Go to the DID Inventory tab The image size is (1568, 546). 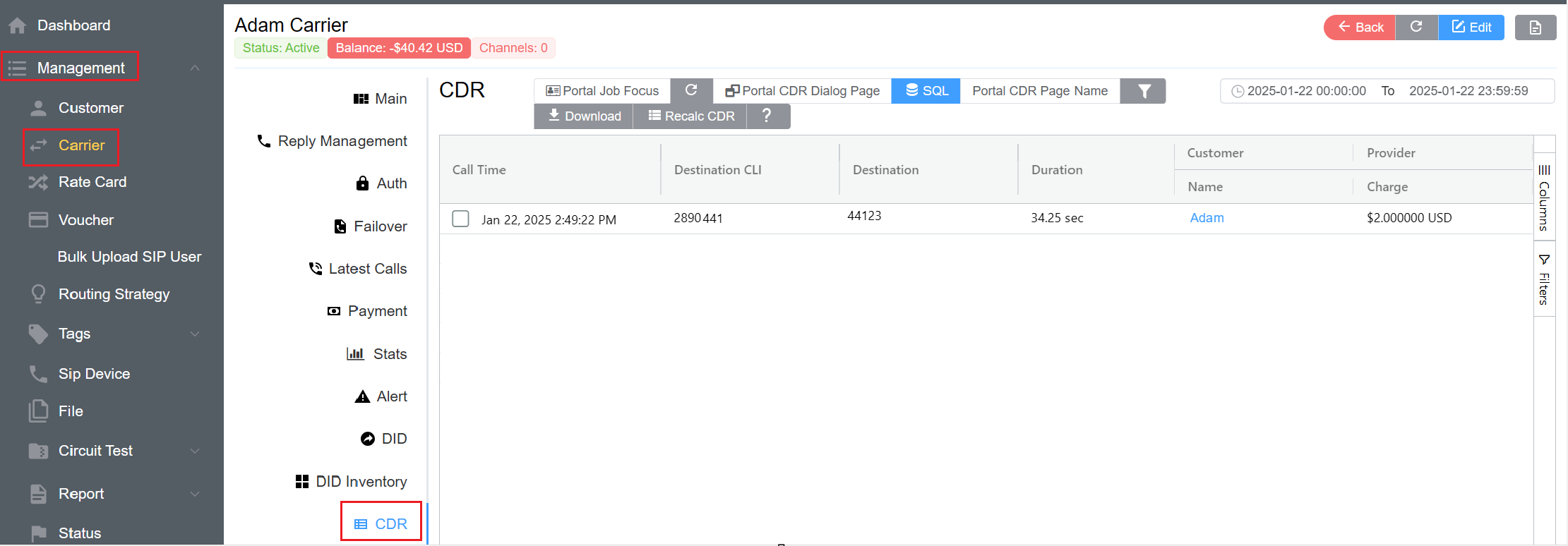tap(360, 482)
